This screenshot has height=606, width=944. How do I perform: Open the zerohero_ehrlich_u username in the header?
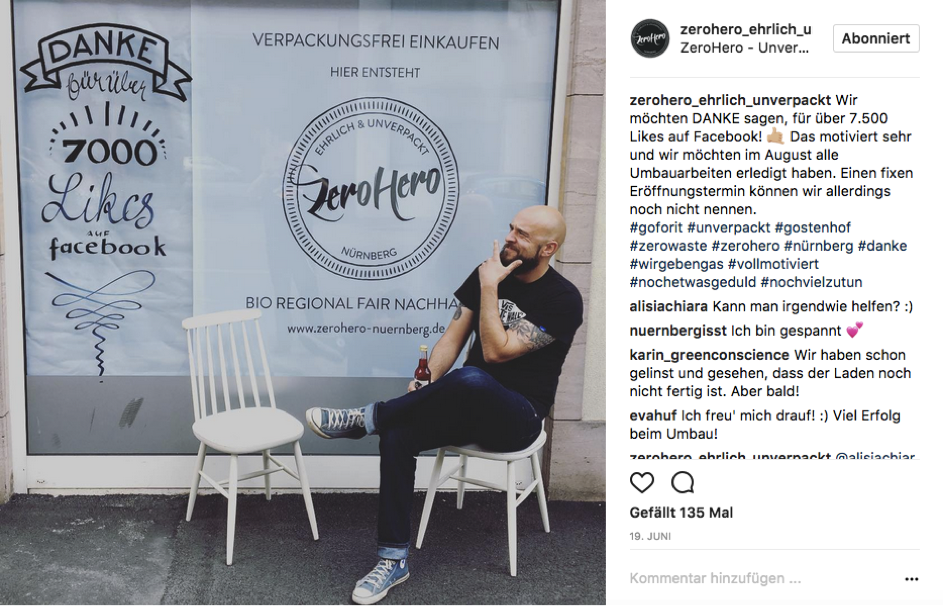click(745, 29)
